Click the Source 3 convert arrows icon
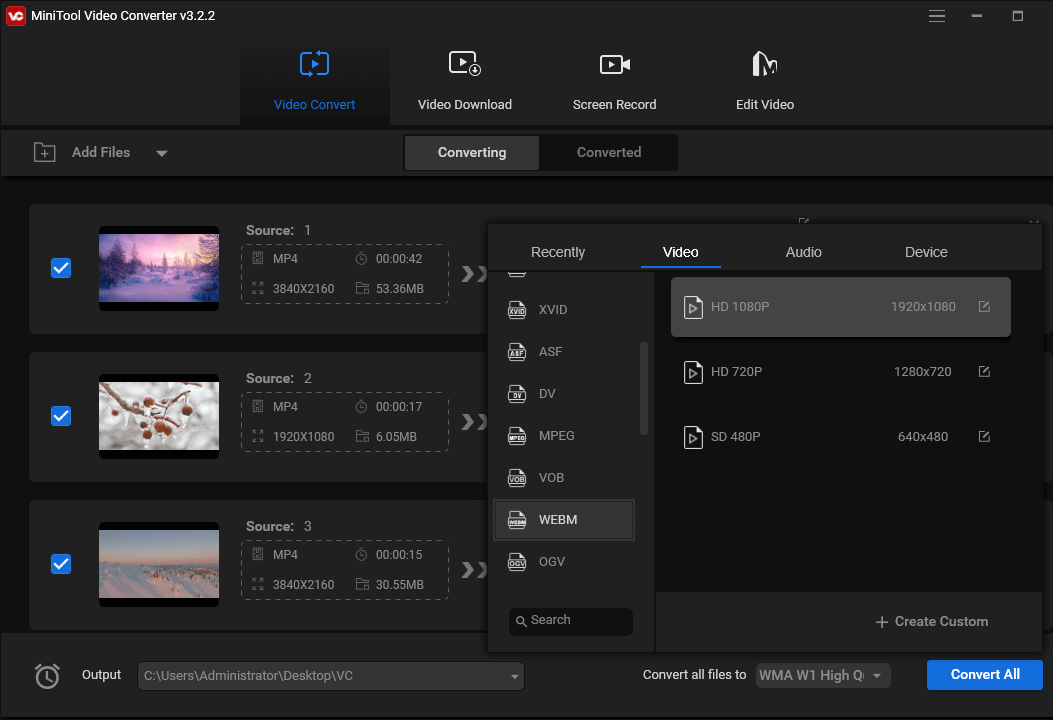Screen dimensions: 1053x720 coord(474,570)
